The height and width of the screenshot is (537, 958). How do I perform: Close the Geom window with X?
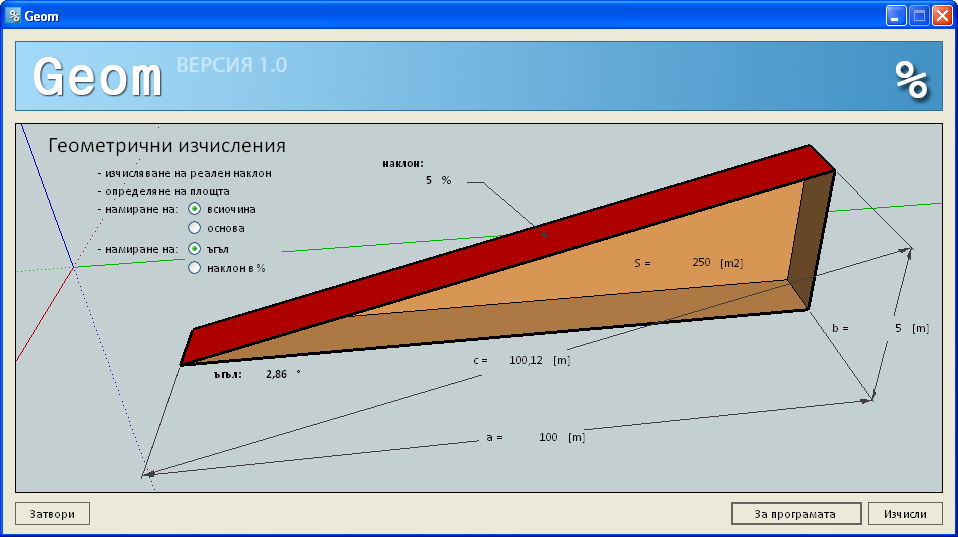pos(941,16)
